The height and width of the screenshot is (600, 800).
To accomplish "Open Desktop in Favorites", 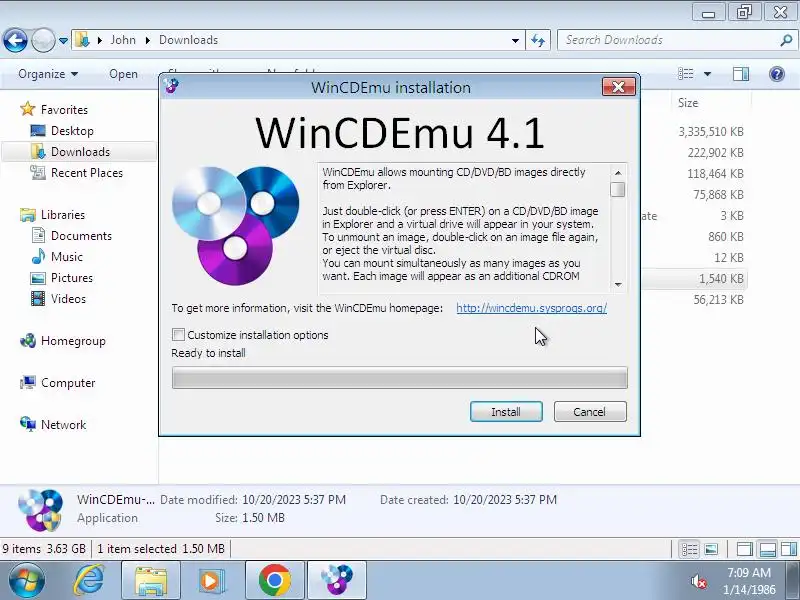I will pyautogui.click(x=72, y=131).
